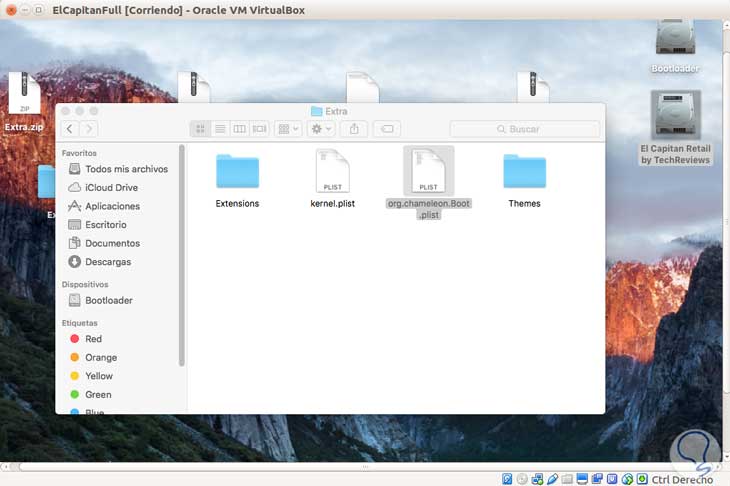Select the kernel.plist file
The height and width of the screenshot is (486, 730).
(x=332, y=178)
